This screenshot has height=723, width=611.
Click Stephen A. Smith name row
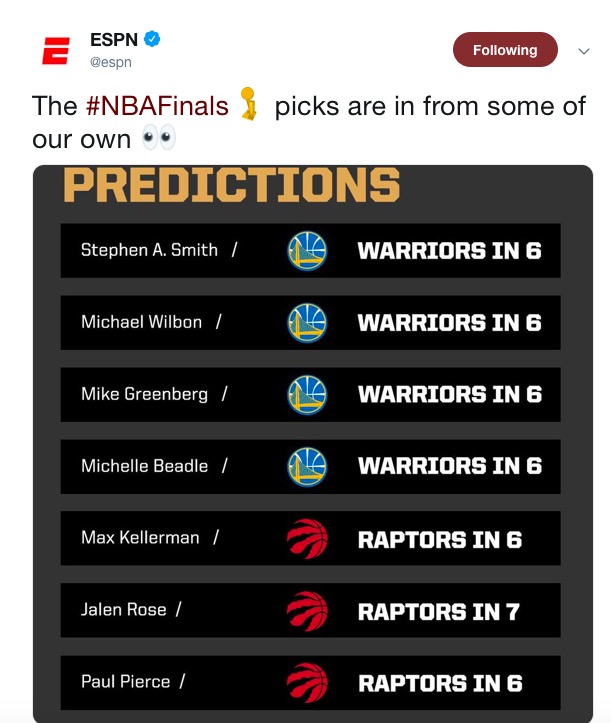(310, 251)
